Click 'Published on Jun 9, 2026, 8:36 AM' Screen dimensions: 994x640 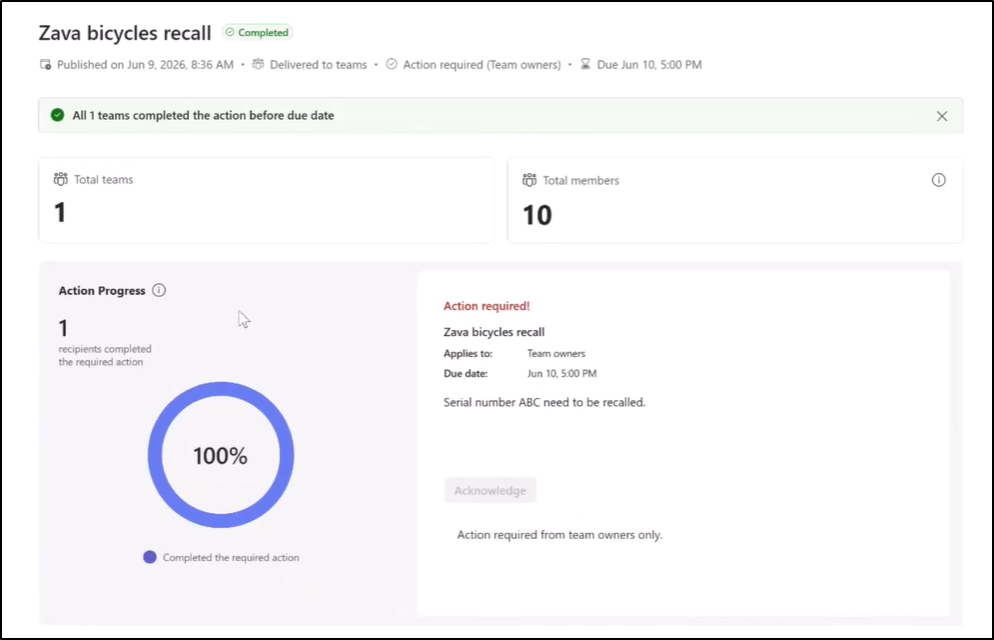(x=145, y=65)
